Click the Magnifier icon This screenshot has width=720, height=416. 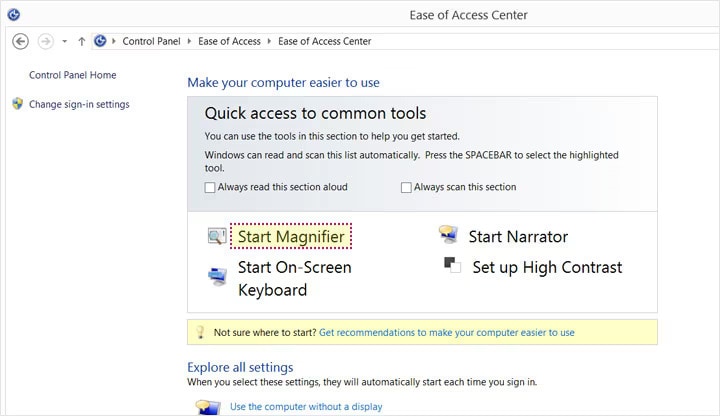coord(217,237)
